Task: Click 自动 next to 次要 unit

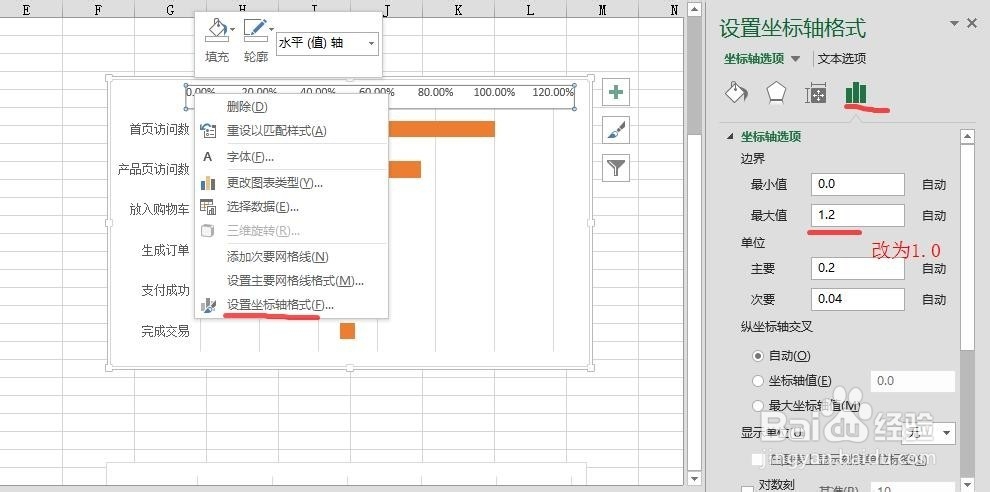Action: [x=934, y=299]
